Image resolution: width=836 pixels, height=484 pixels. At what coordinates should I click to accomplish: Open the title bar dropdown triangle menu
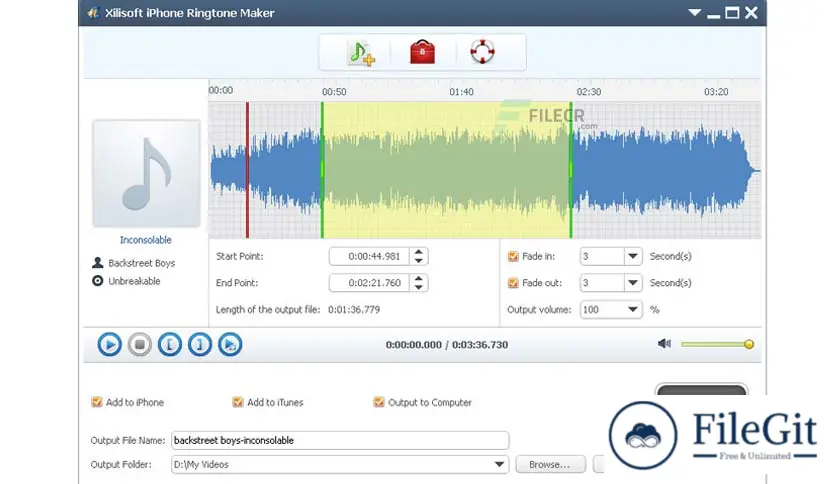coord(694,12)
